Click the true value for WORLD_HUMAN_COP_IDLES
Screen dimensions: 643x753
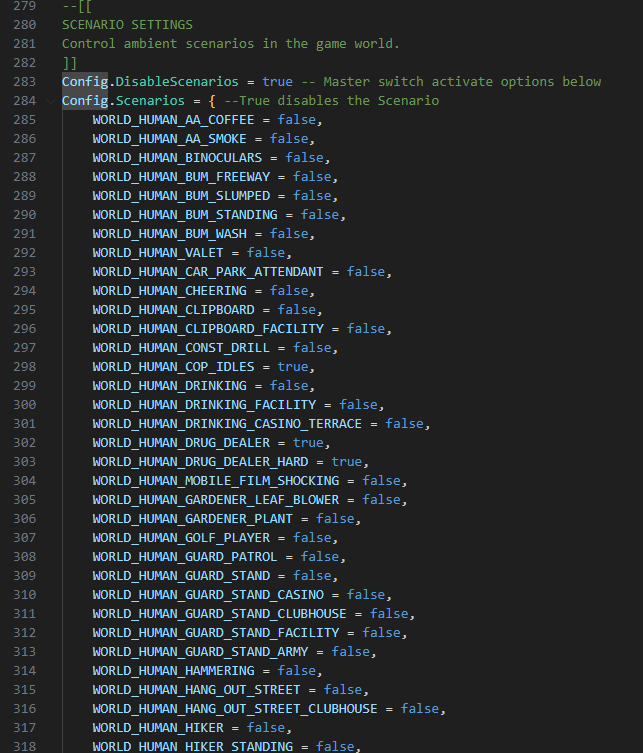[293, 367]
